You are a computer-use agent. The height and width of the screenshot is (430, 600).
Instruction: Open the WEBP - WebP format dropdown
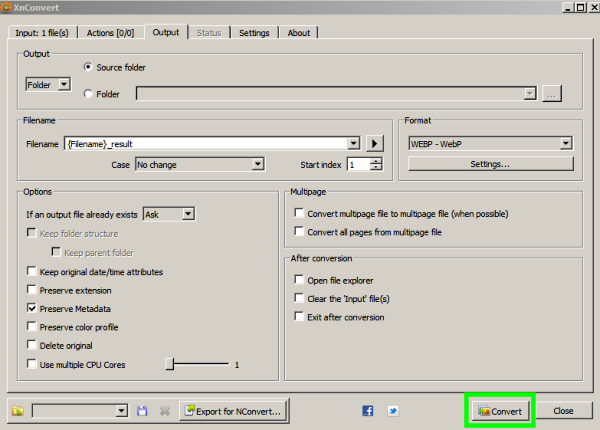pos(491,144)
